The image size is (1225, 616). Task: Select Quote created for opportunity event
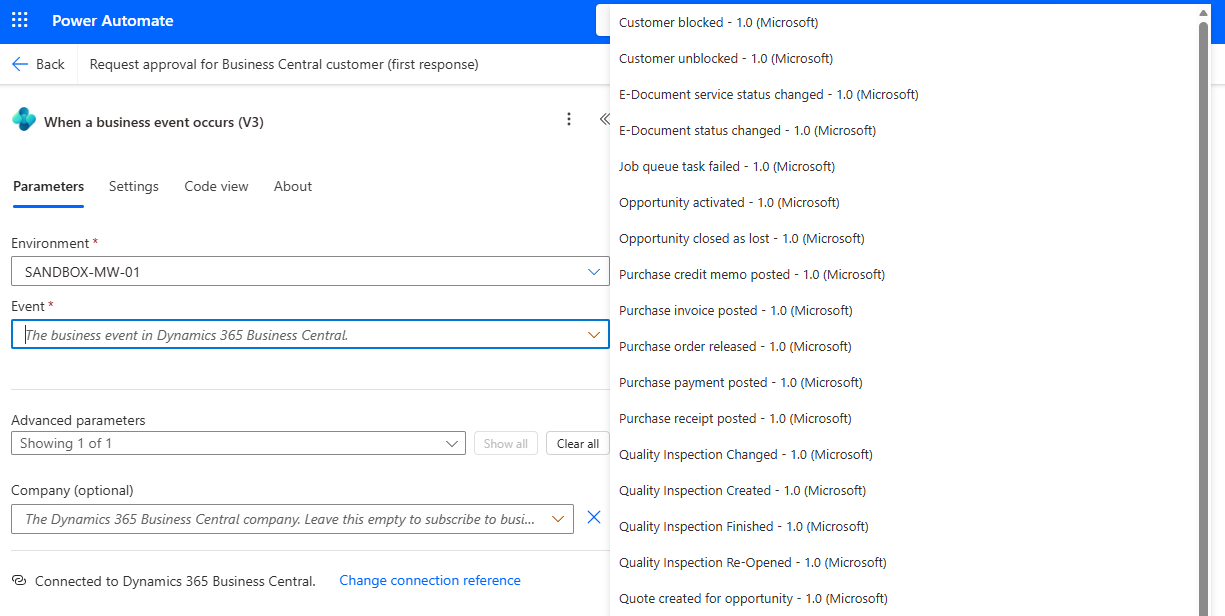(753, 598)
